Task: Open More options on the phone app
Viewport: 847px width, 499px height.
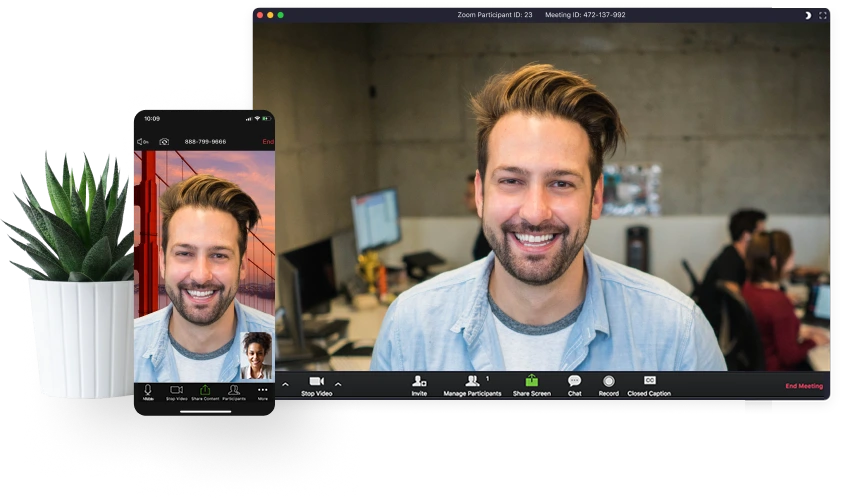Action: [263, 393]
